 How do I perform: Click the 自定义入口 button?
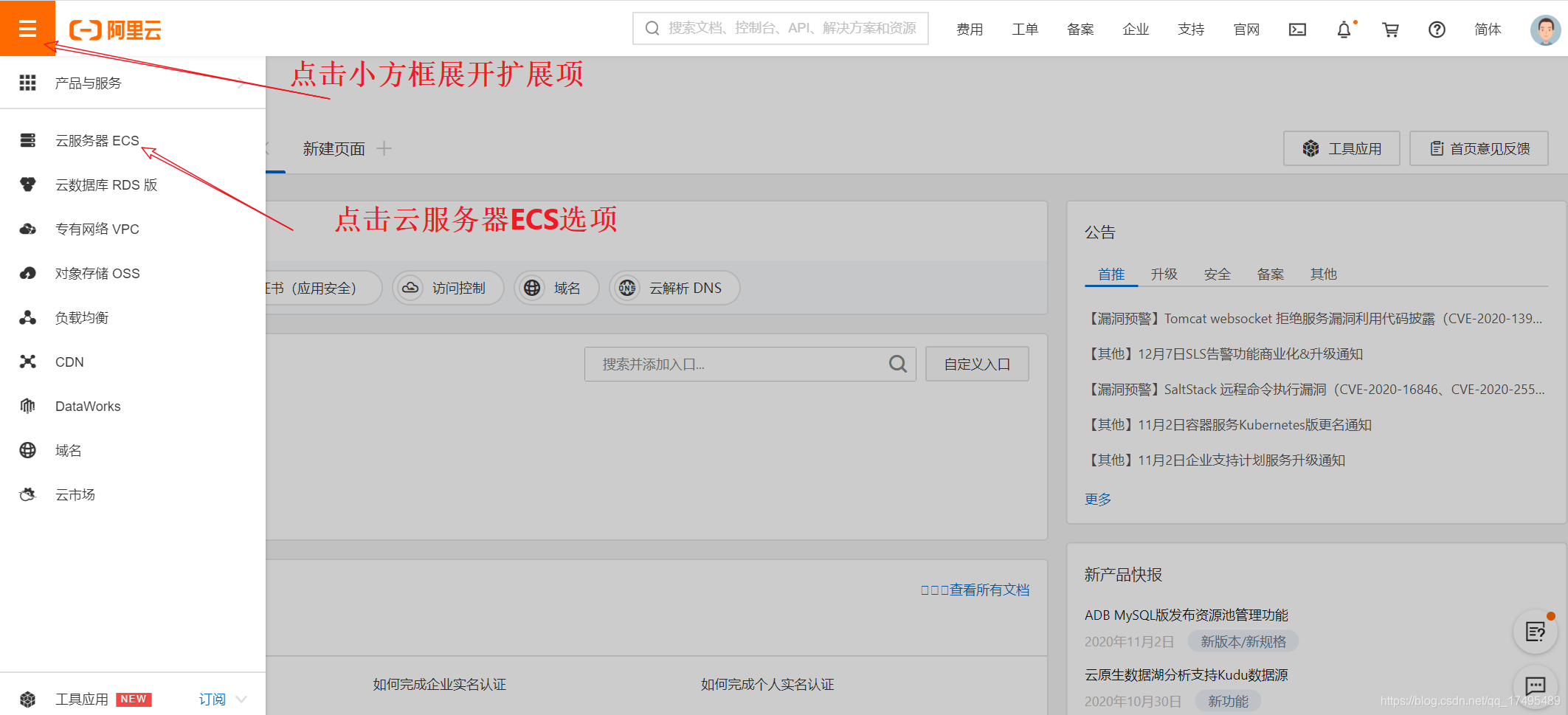click(x=977, y=364)
